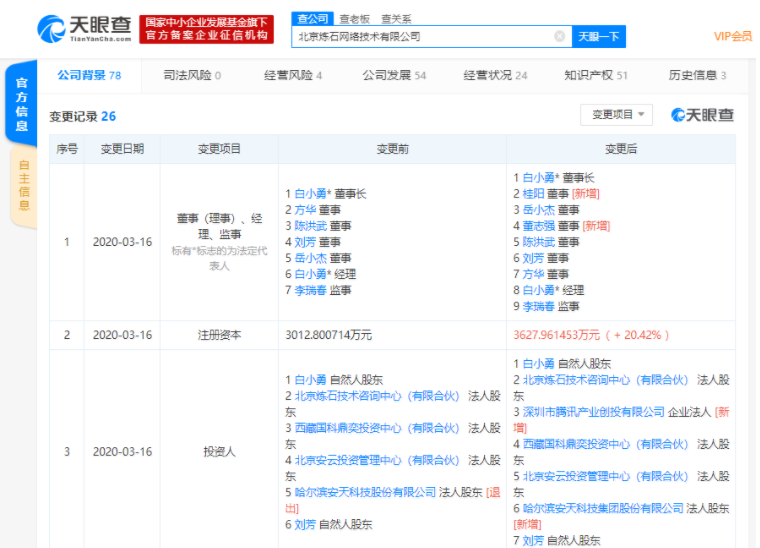Switch to the 查公司 search tab
This screenshot has width=760, height=548.
point(313,19)
